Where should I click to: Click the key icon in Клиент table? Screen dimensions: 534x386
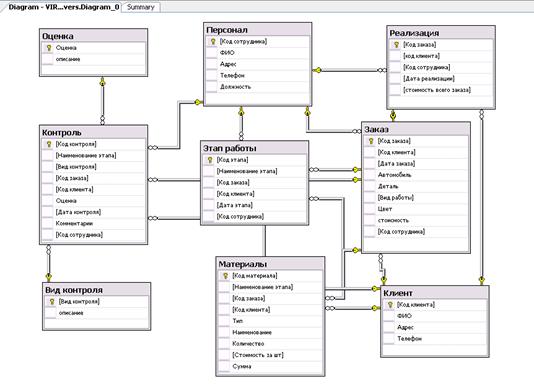[390, 305]
